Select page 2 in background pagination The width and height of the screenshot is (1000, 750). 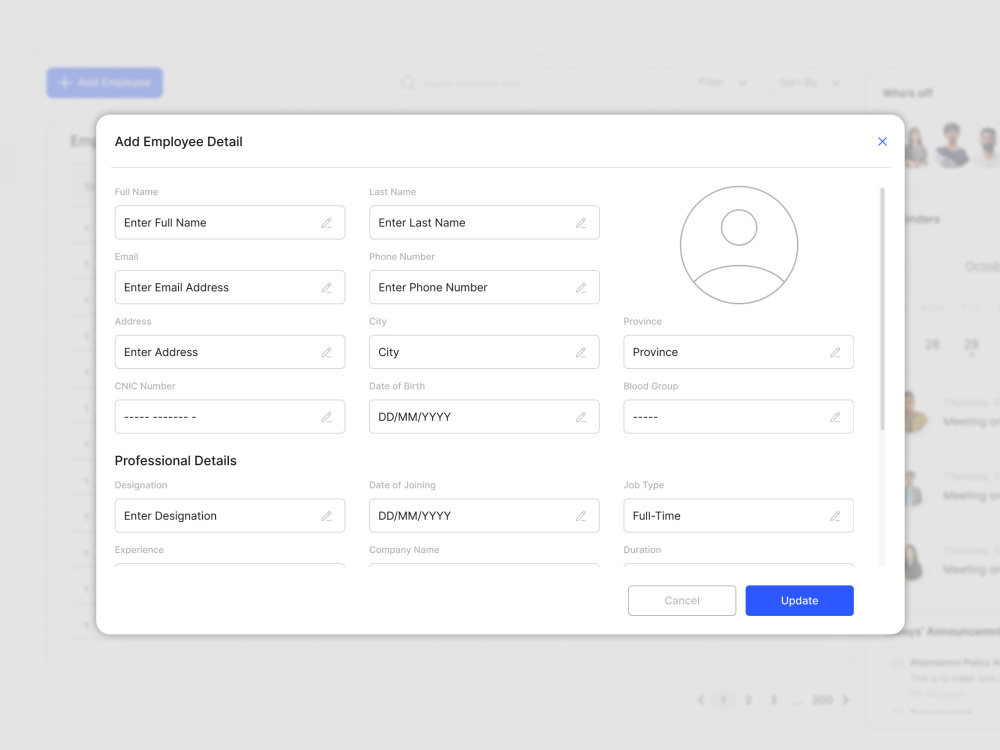tap(748, 700)
